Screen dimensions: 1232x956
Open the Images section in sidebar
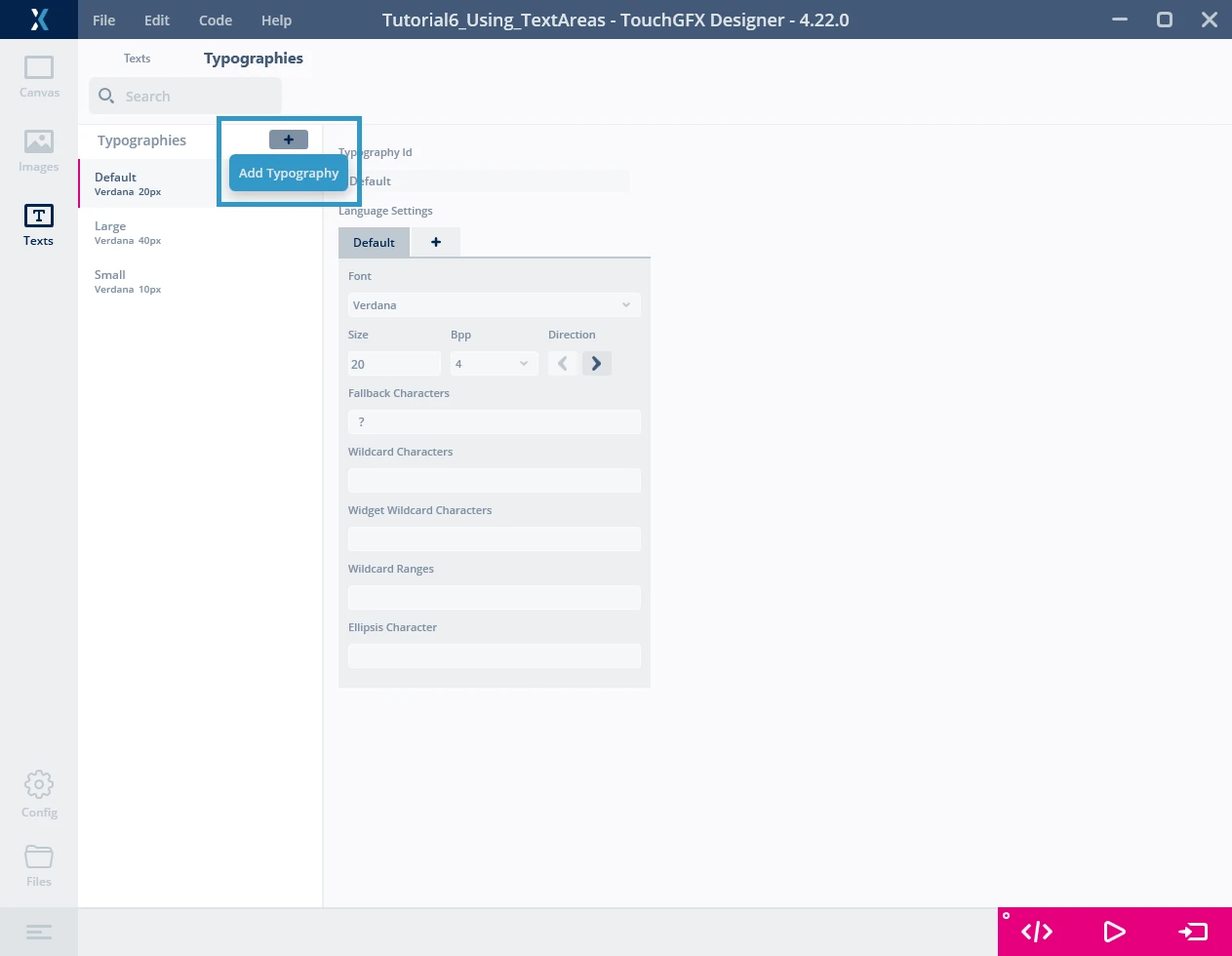[x=39, y=150]
